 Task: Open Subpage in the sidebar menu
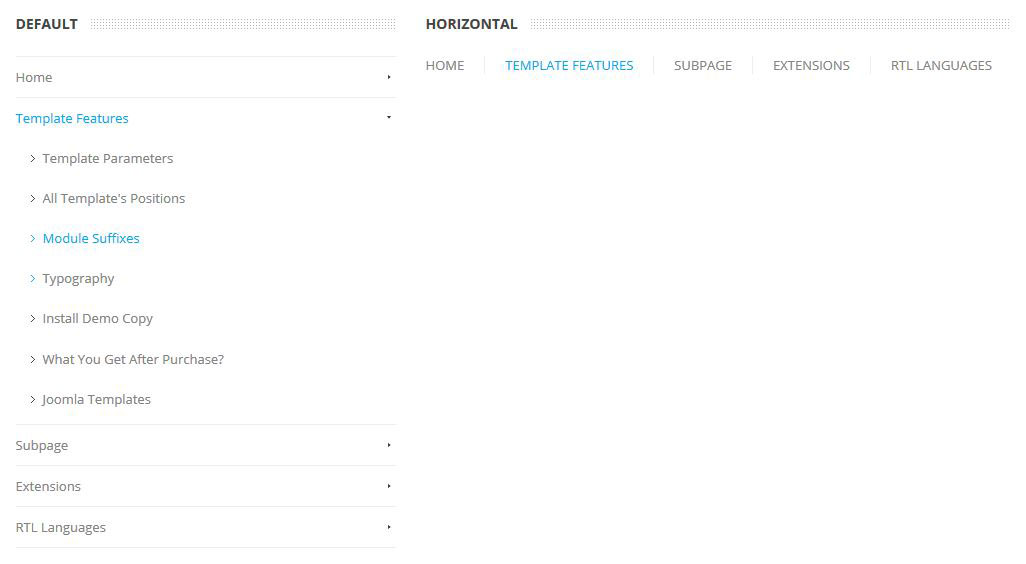(42, 446)
